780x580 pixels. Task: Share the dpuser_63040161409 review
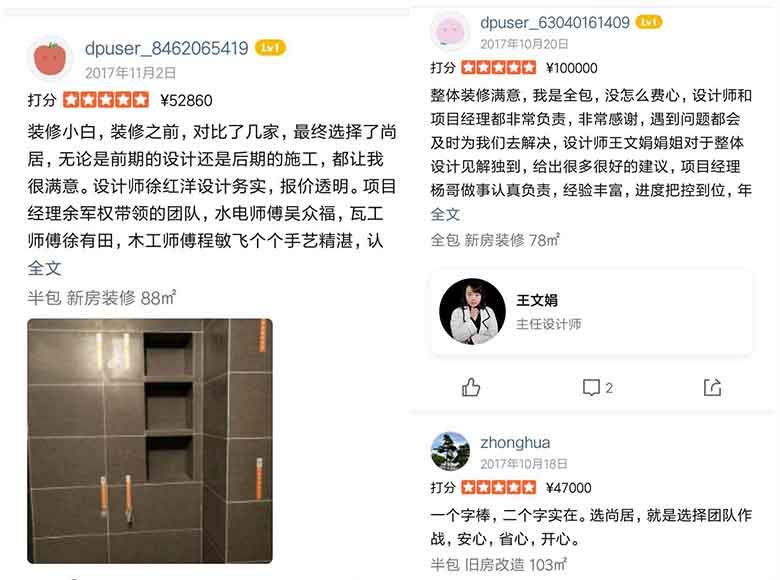click(x=712, y=387)
